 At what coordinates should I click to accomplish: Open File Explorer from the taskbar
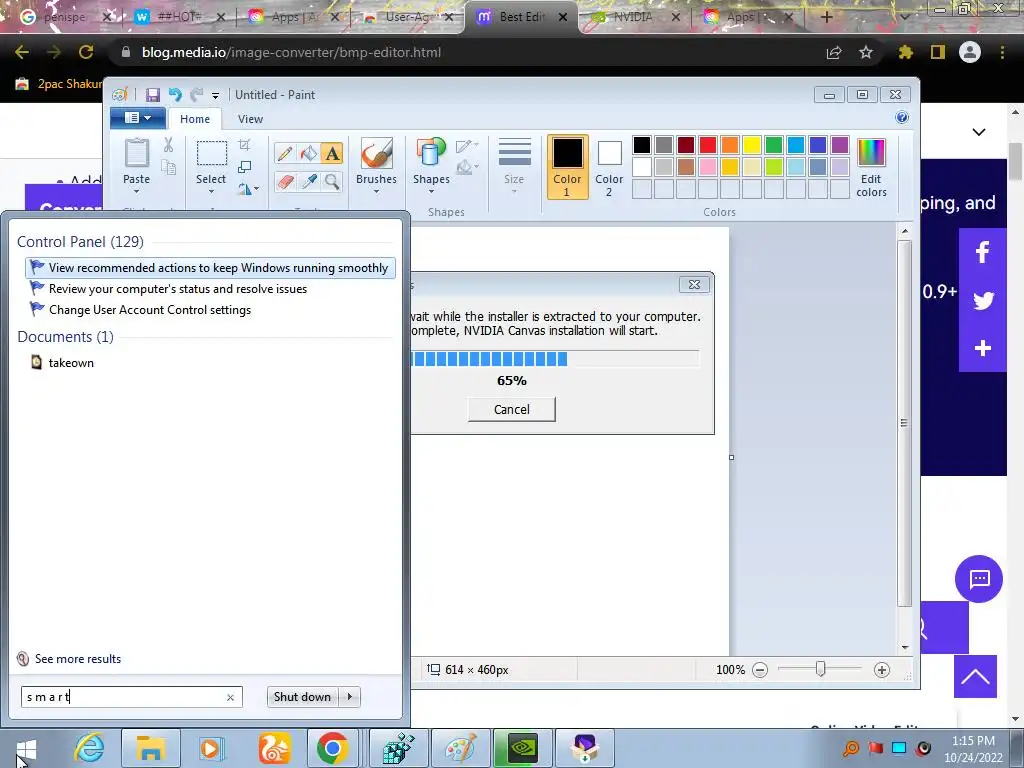pyautogui.click(x=150, y=748)
